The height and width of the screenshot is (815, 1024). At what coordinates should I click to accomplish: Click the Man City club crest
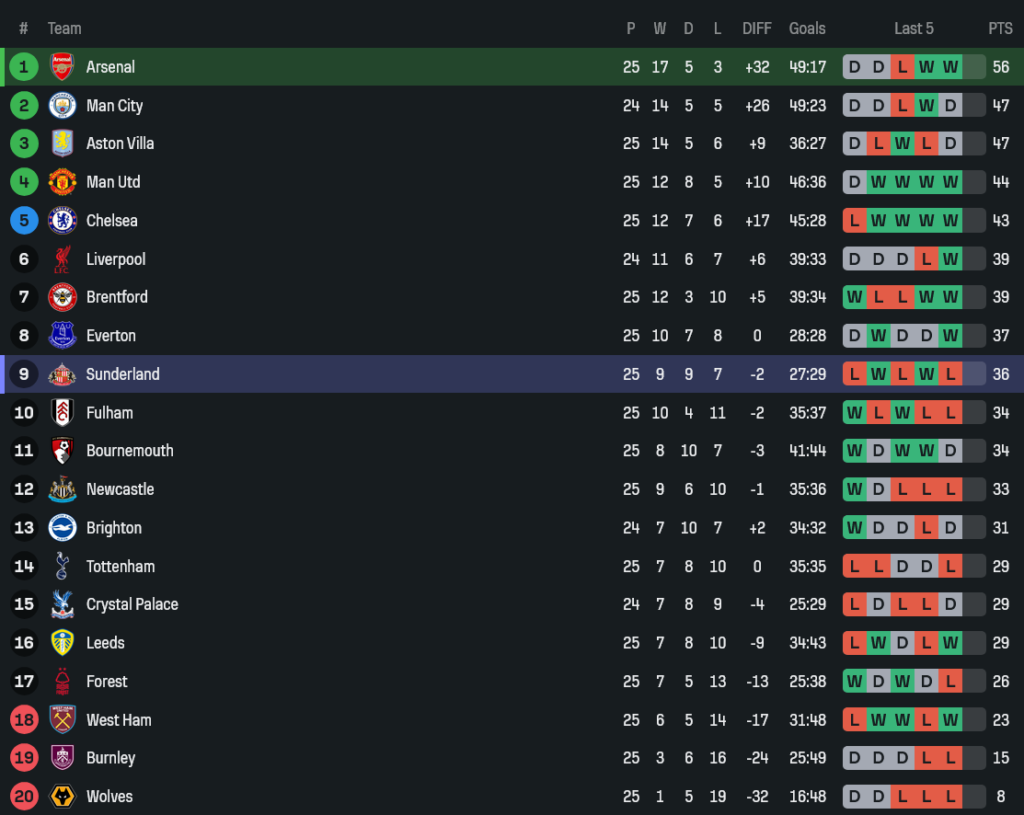point(62,105)
